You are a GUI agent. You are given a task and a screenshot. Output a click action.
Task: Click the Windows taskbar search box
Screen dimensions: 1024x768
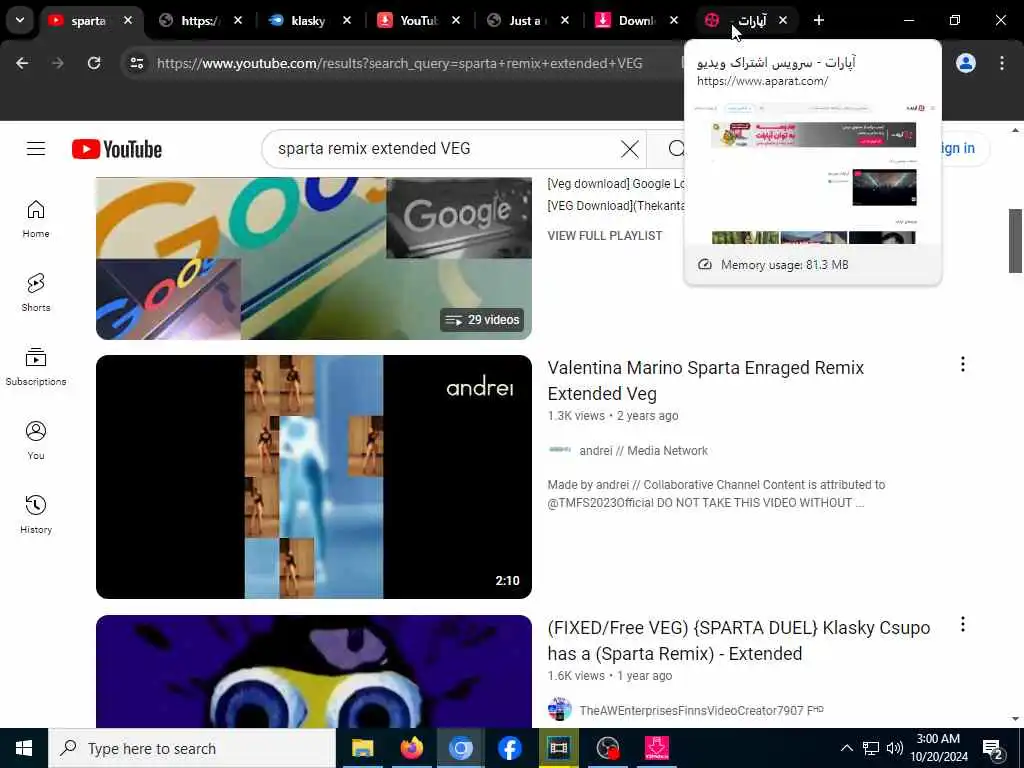coord(192,748)
